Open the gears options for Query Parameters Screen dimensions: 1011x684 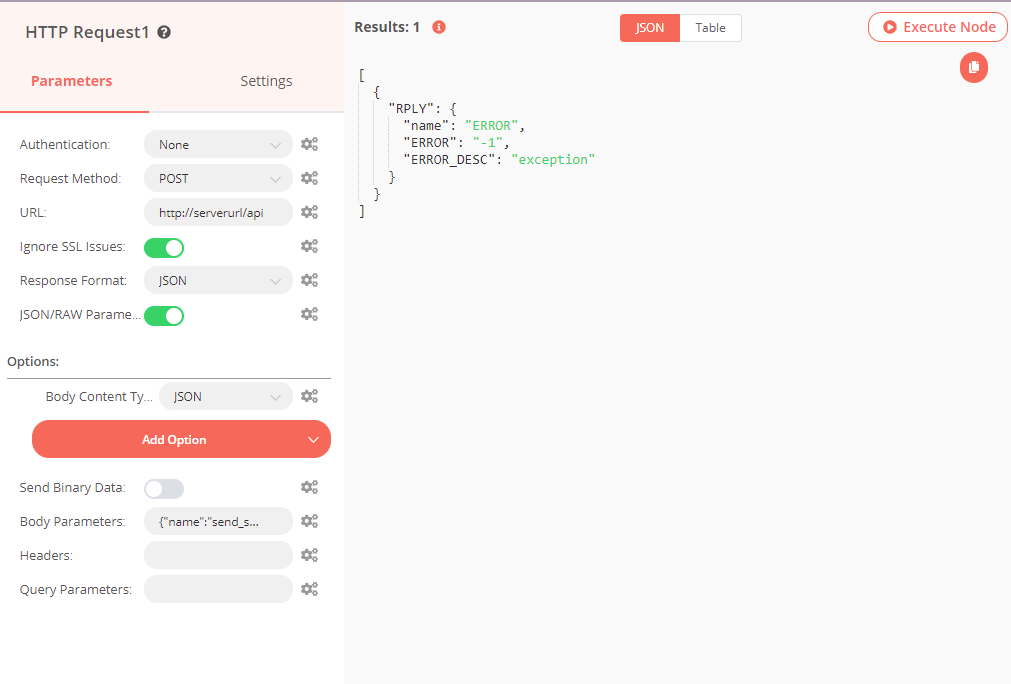310,589
